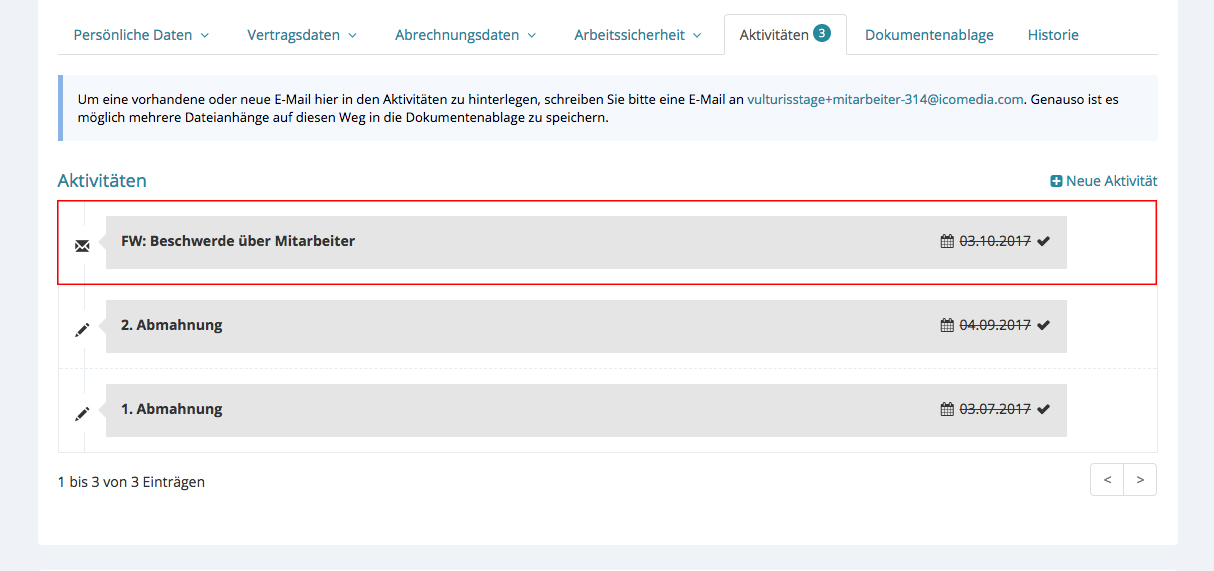Click the pencil icon beside 1. Abmahnung
The height and width of the screenshot is (571, 1214).
tap(82, 413)
